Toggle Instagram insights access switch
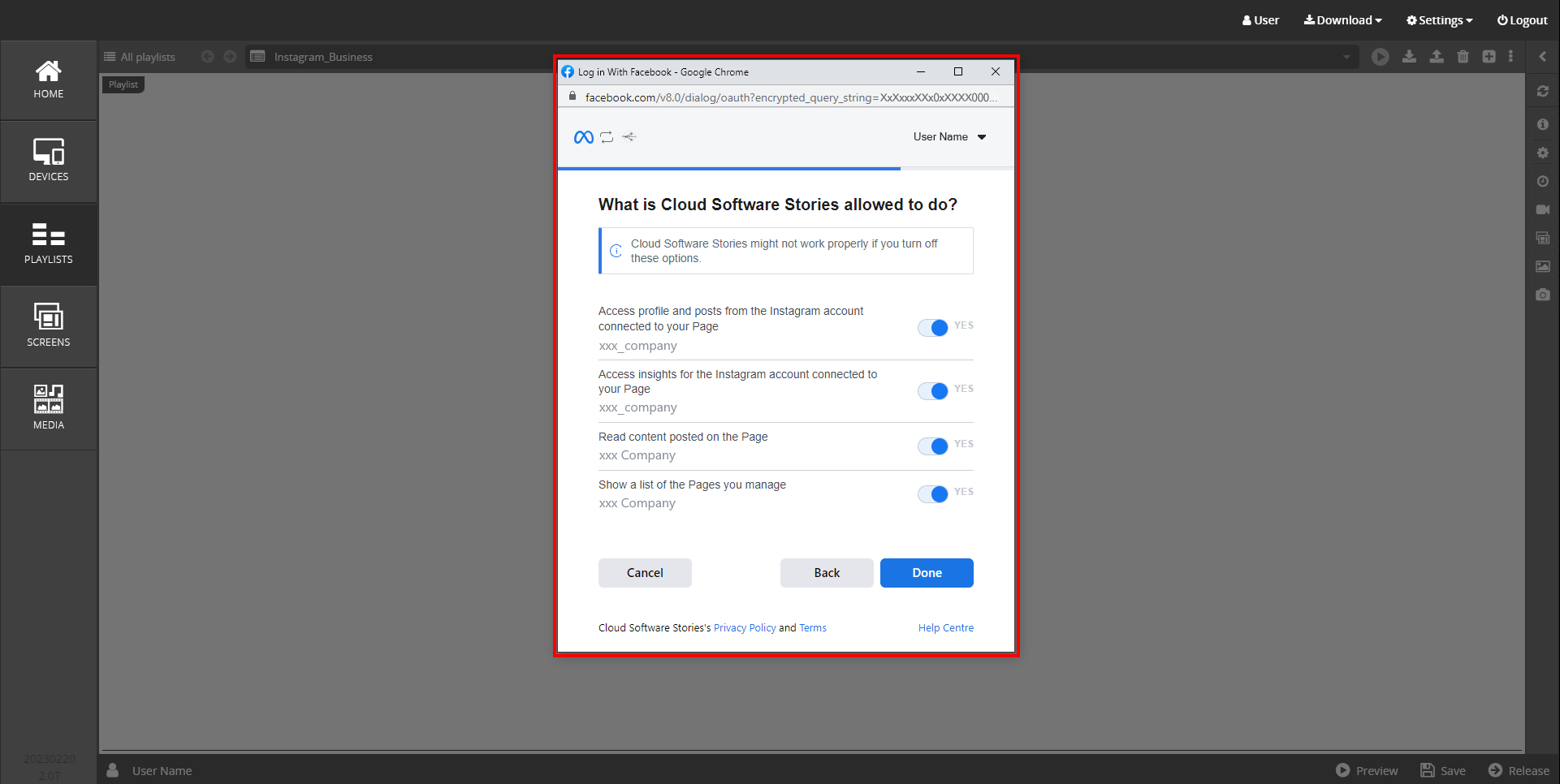1560x784 pixels. coord(933,391)
